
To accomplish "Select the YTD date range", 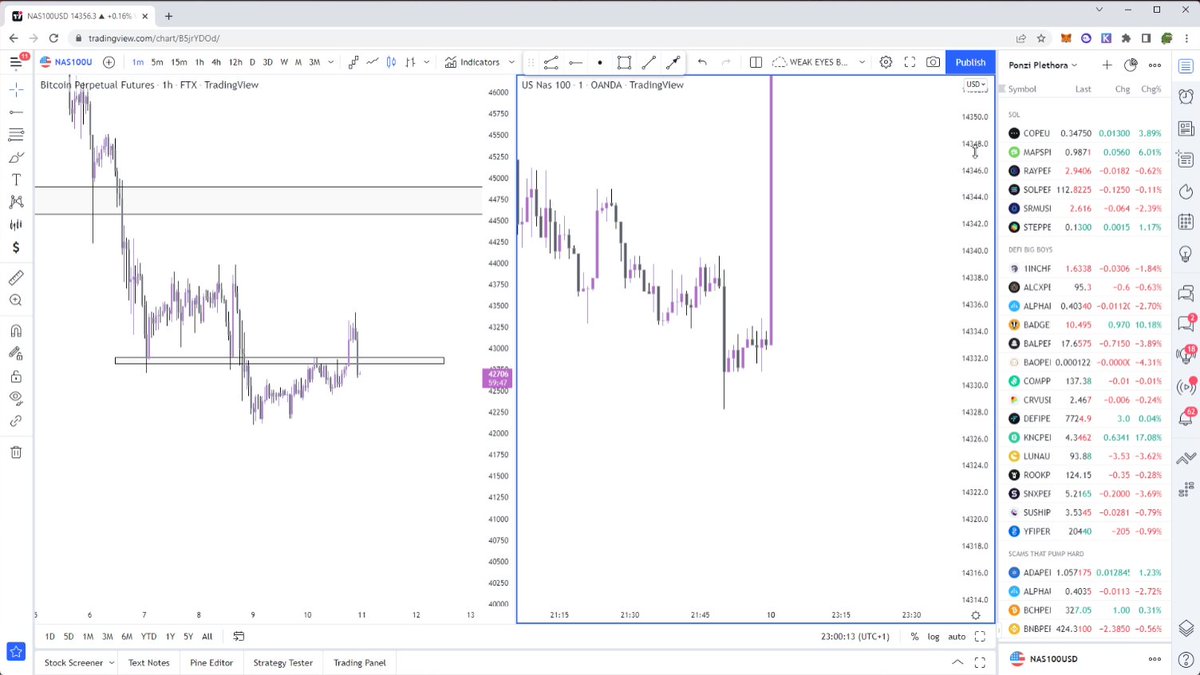I will (148, 636).
